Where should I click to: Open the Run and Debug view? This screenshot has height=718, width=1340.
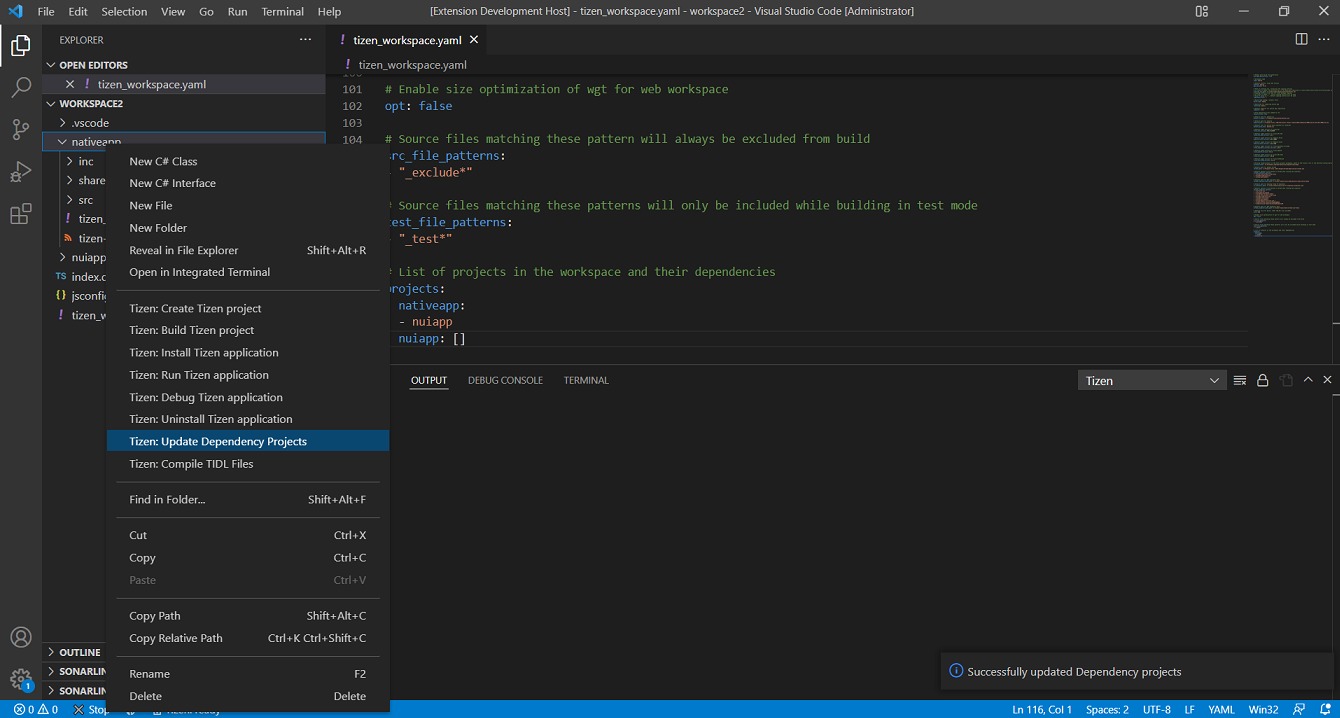[21, 172]
